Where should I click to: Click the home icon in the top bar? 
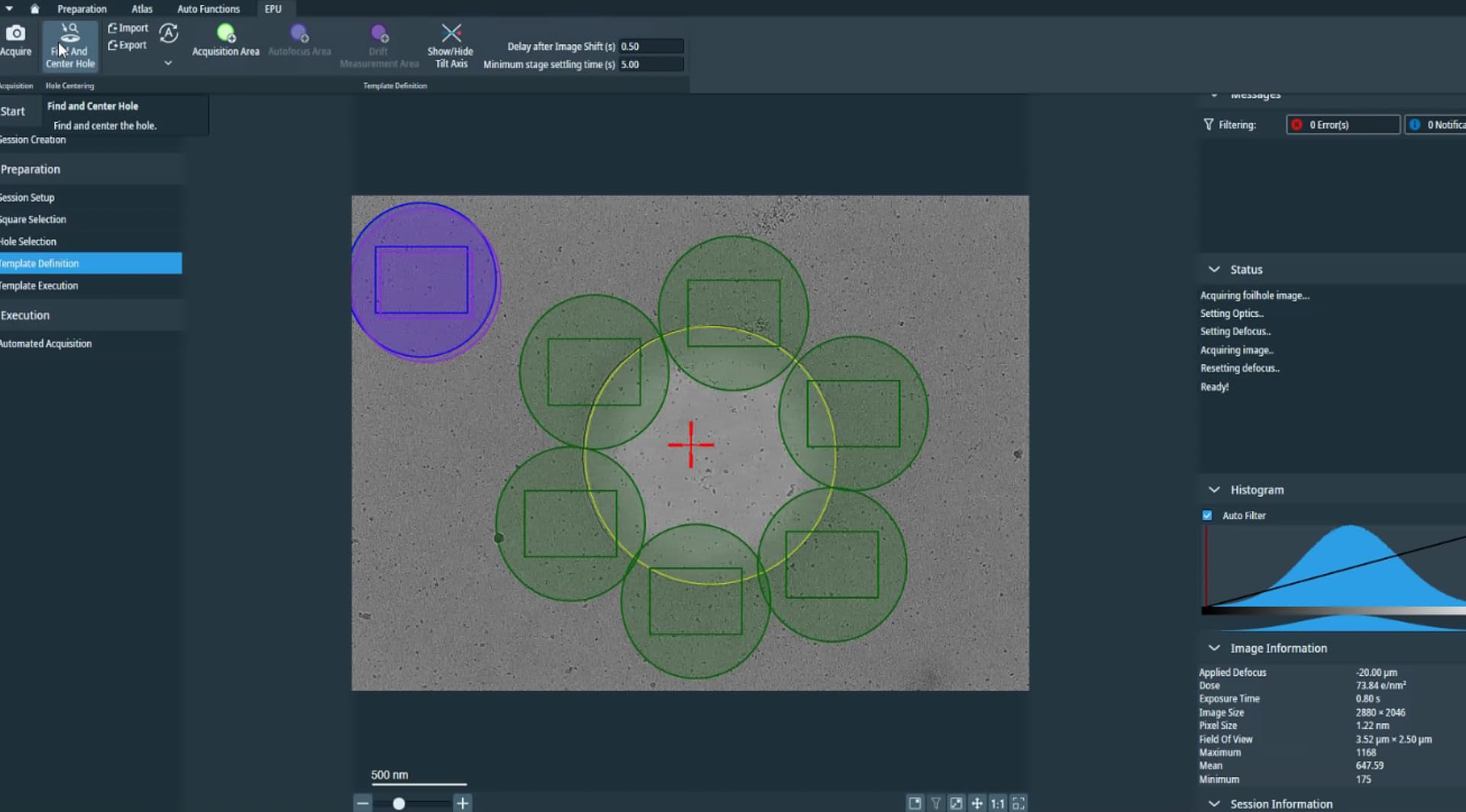34,9
